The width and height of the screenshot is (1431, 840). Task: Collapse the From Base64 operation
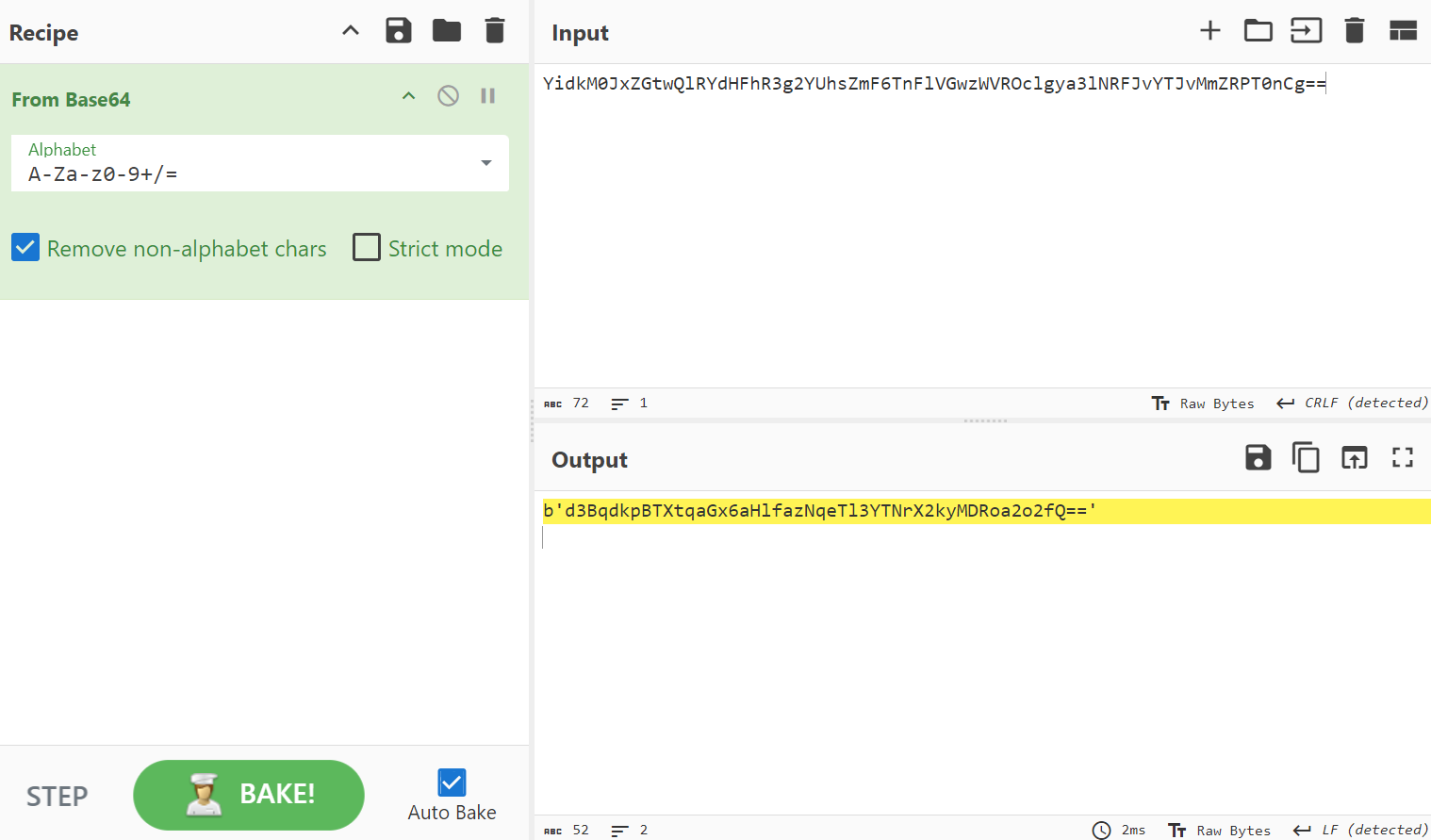tap(408, 96)
